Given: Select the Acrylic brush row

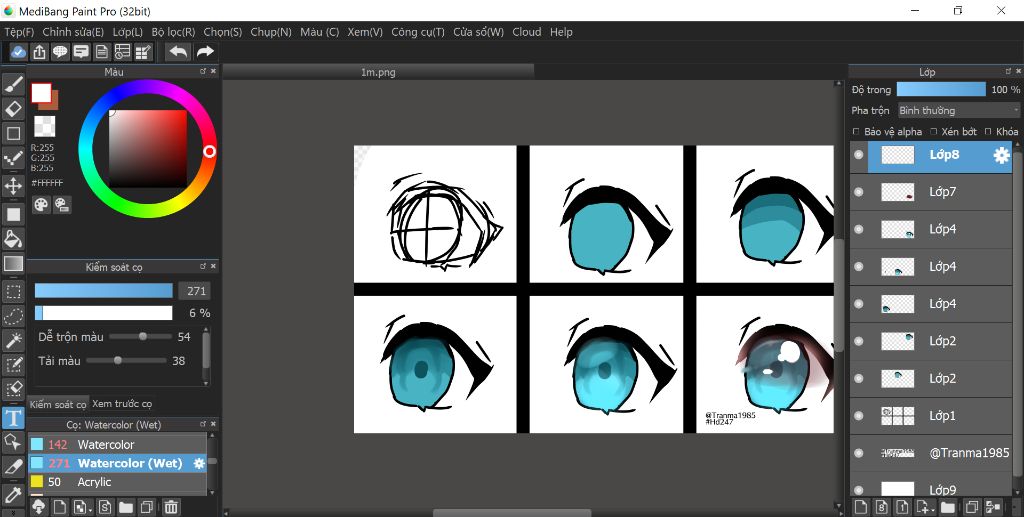Looking at the screenshot, I should point(118,482).
